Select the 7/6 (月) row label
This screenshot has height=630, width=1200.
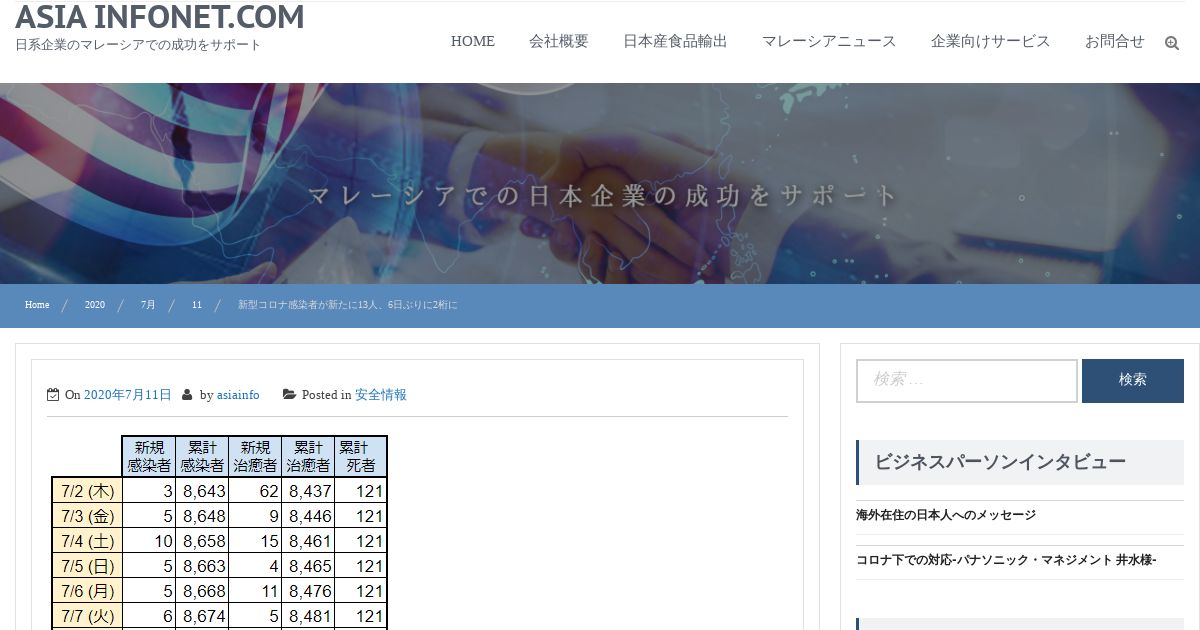(x=87, y=591)
